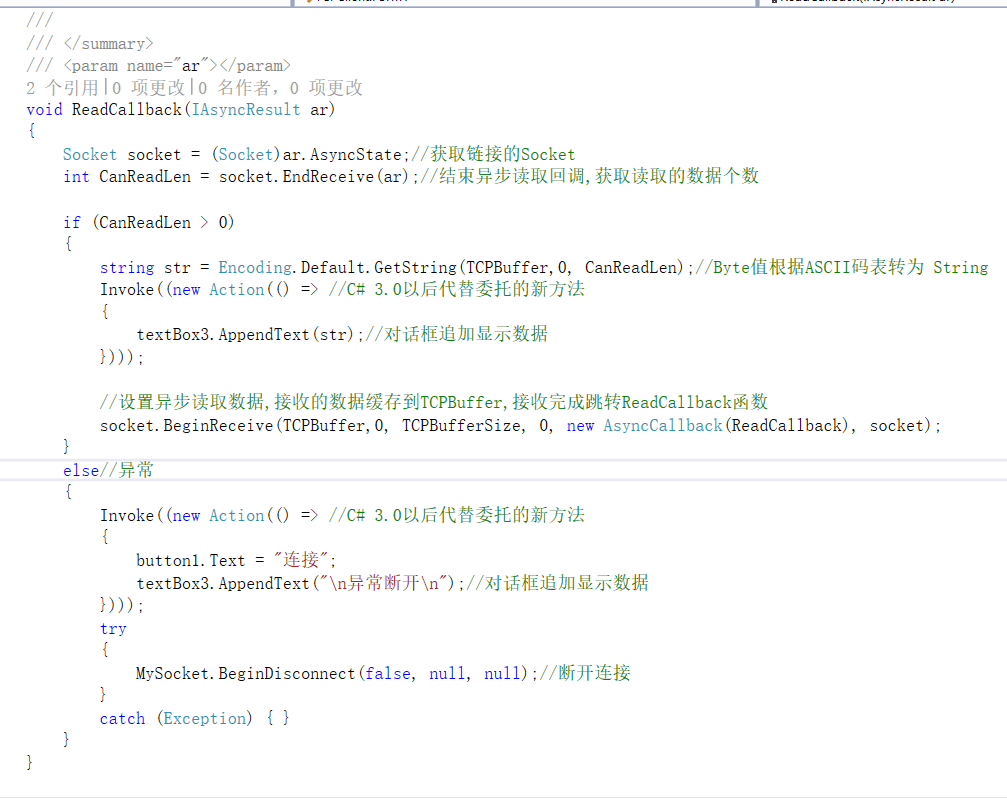Click the "AsyncCallback" type name
The image size is (1007, 798).
pyautogui.click(x=663, y=426)
